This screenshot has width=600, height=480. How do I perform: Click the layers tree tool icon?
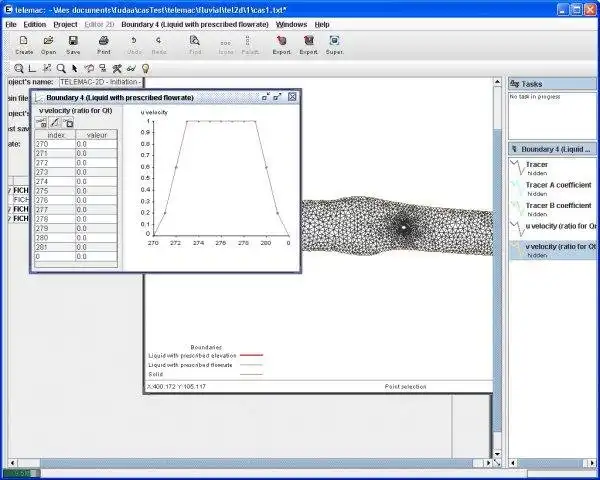[103, 69]
